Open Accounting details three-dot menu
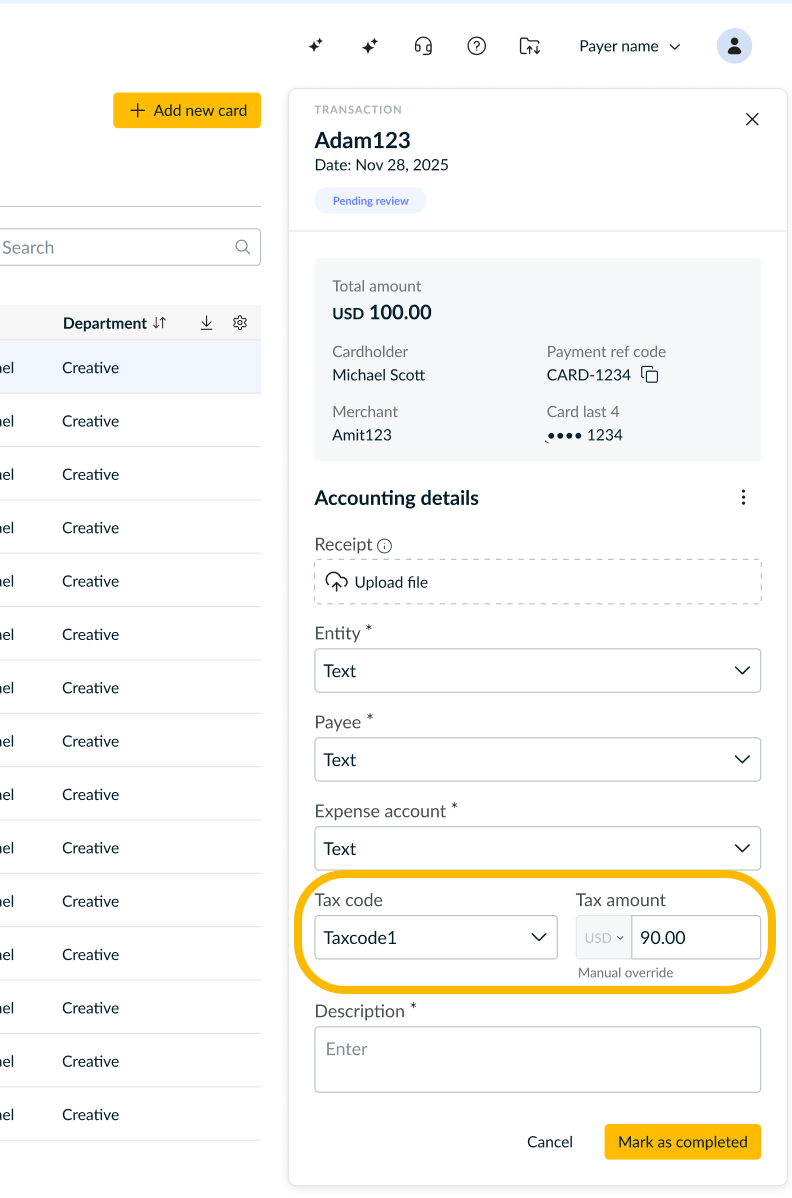The width and height of the screenshot is (792, 1198). click(x=743, y=498)
